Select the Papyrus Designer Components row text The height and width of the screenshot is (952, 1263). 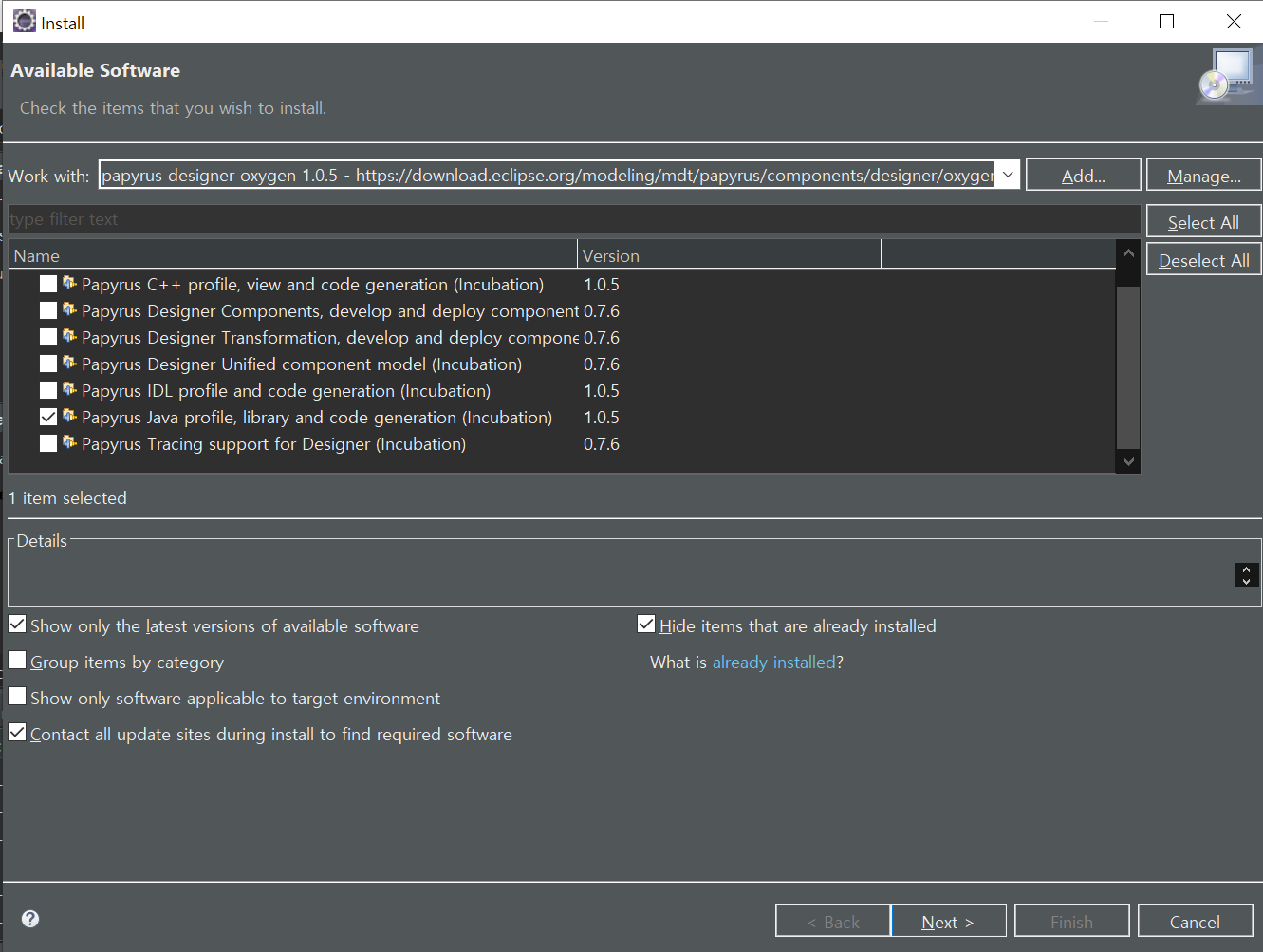click(x=329, y=310)
